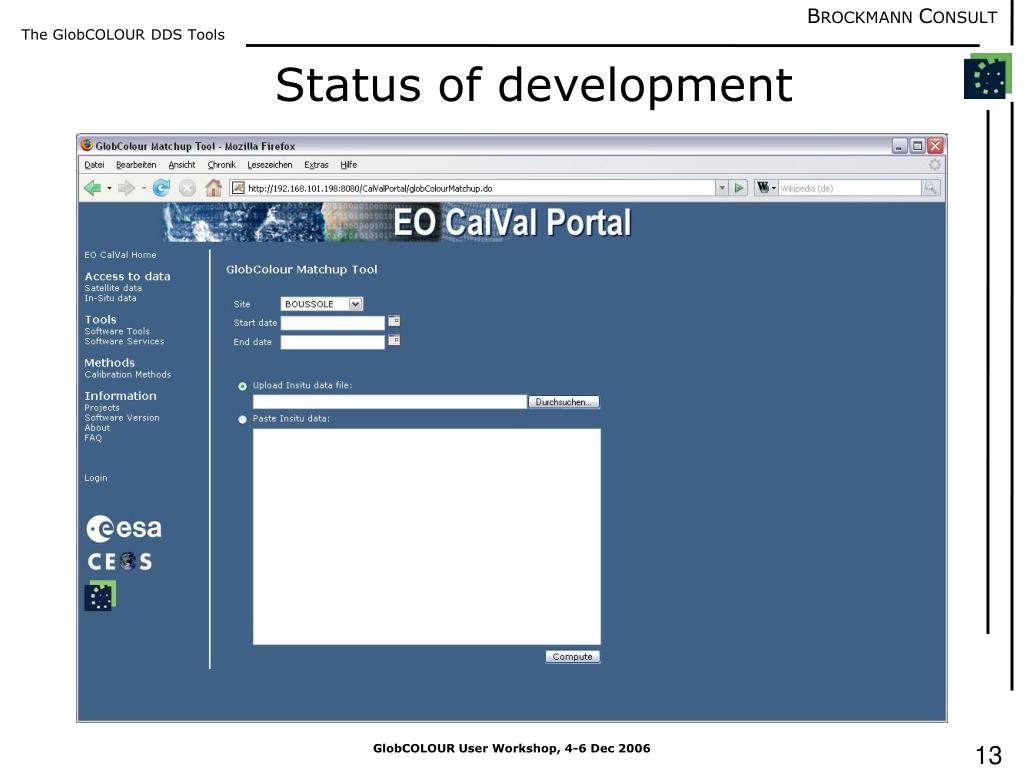Open the End date calendar icon
Image resolution: width=1024 pixels, height=768 pixels.
point(394,340)
